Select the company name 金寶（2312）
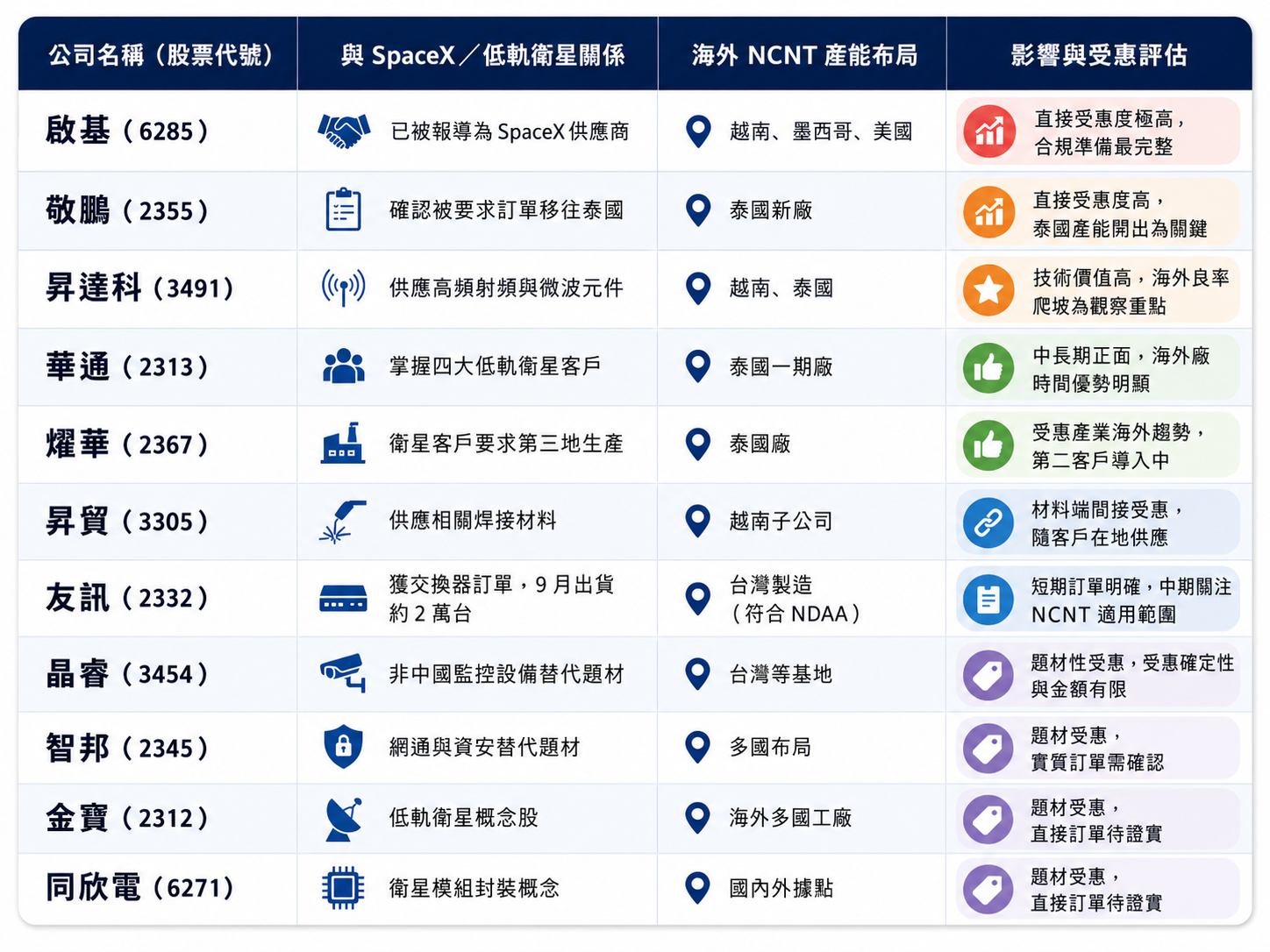Viewport: 1270px width, 952px height. (x=128, y=818)
